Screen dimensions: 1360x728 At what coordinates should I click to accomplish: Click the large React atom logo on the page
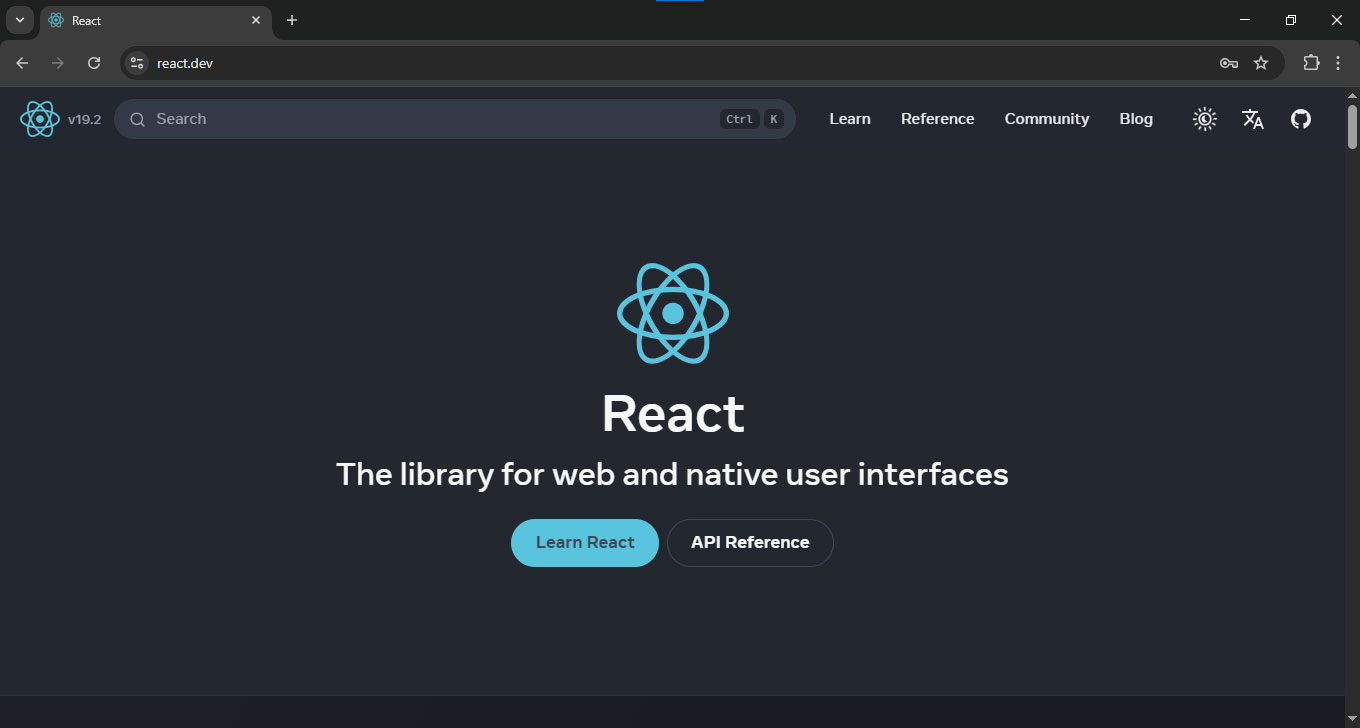672,312
